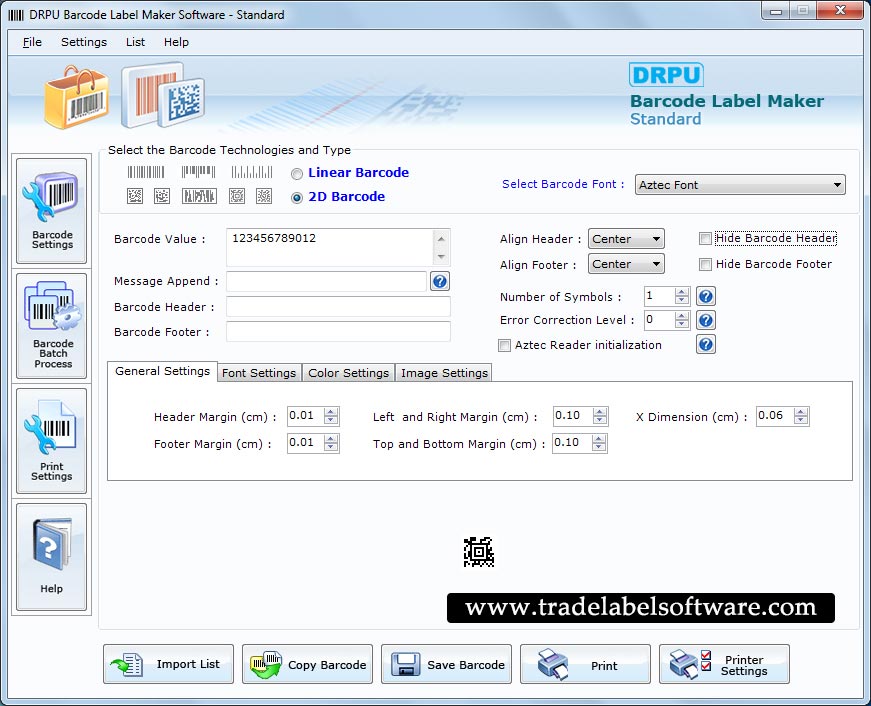Image resolution: width=871 pixels, height=706 pixels.
Task: Select 2D Barcode radio button
Action: (297, 198)
